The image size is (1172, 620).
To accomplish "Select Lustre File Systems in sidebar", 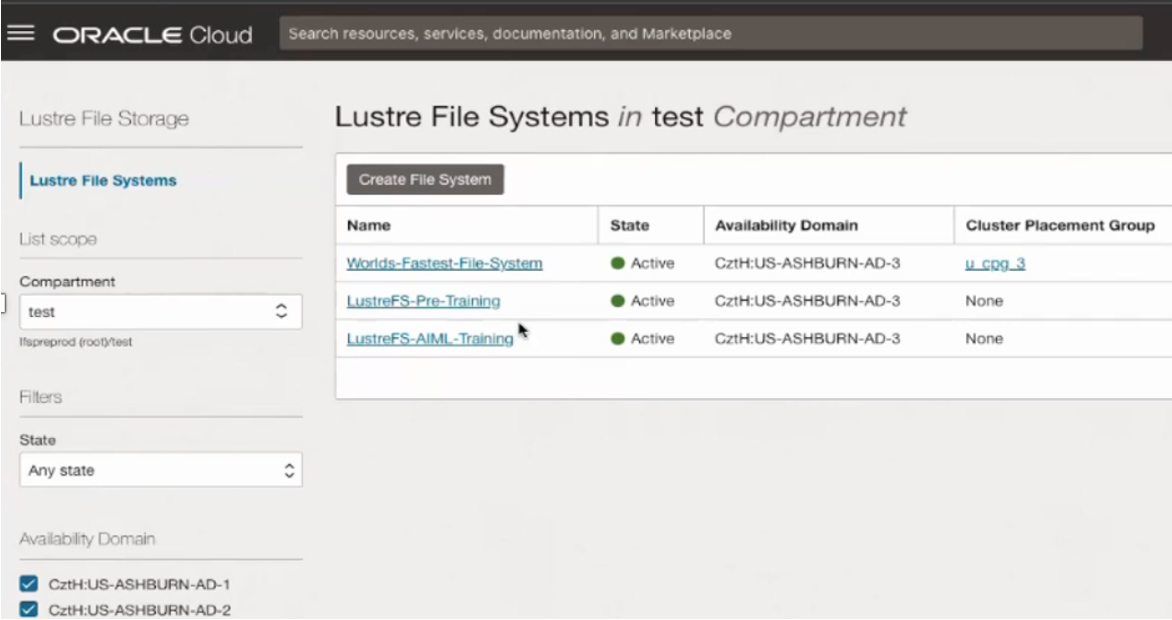I will tap(103, 180).
